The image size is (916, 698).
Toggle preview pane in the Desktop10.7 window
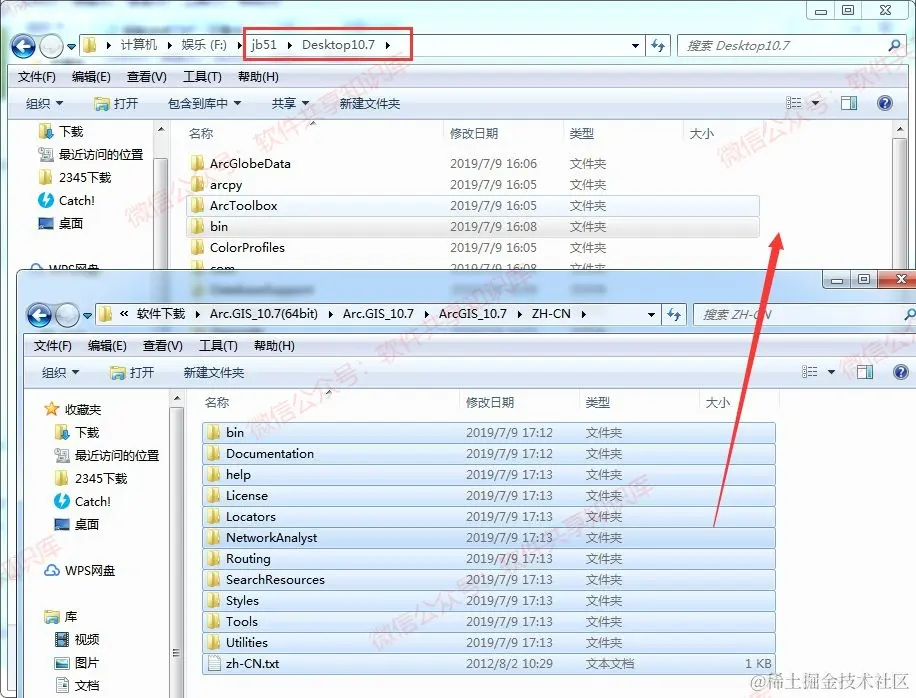coord(849,103)
